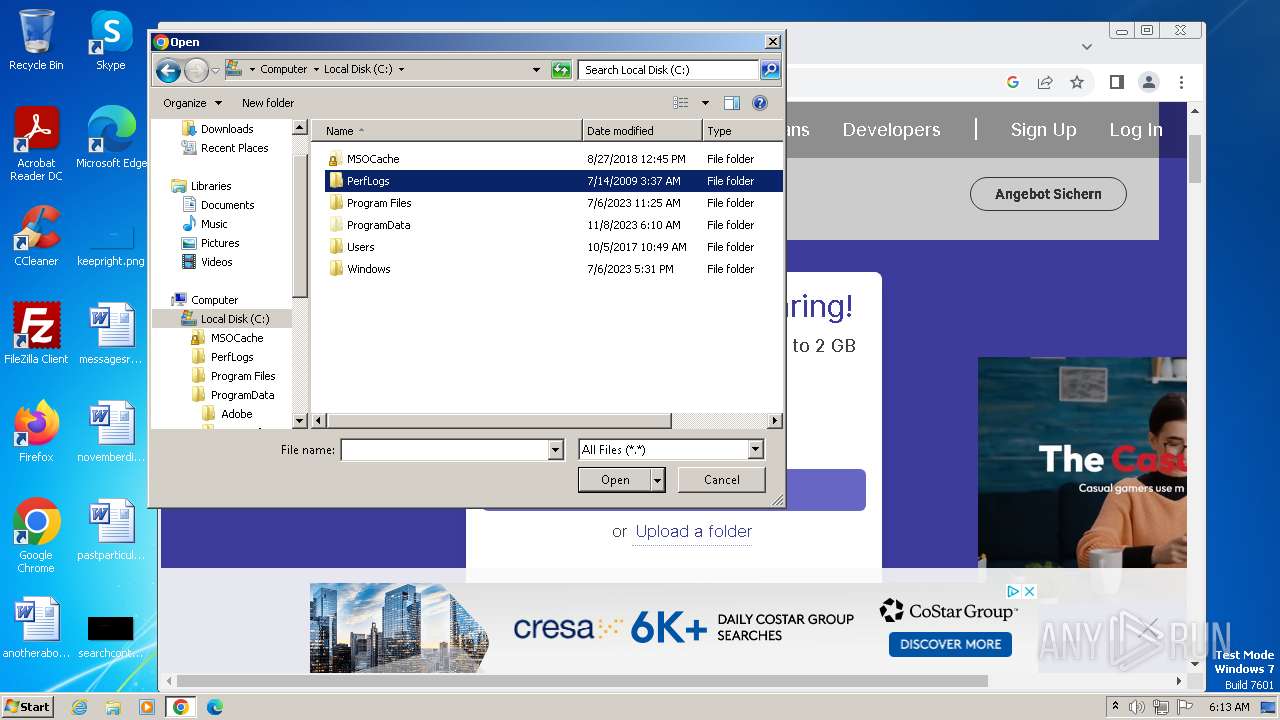
Task: Sort by Type column header
Action: (742, 131)
